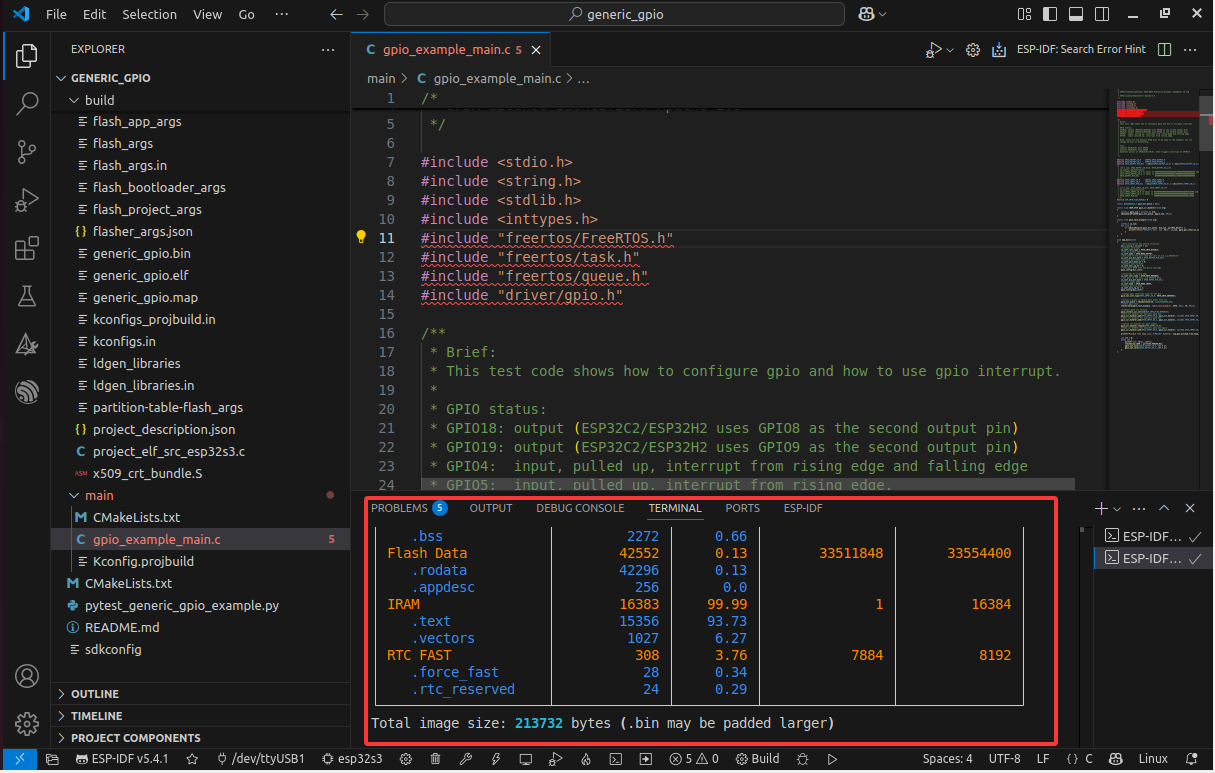1215x773 pixels.
Task: Open ESP-IDF menuconfig via gear icon
Action: [x=405, y=759]
